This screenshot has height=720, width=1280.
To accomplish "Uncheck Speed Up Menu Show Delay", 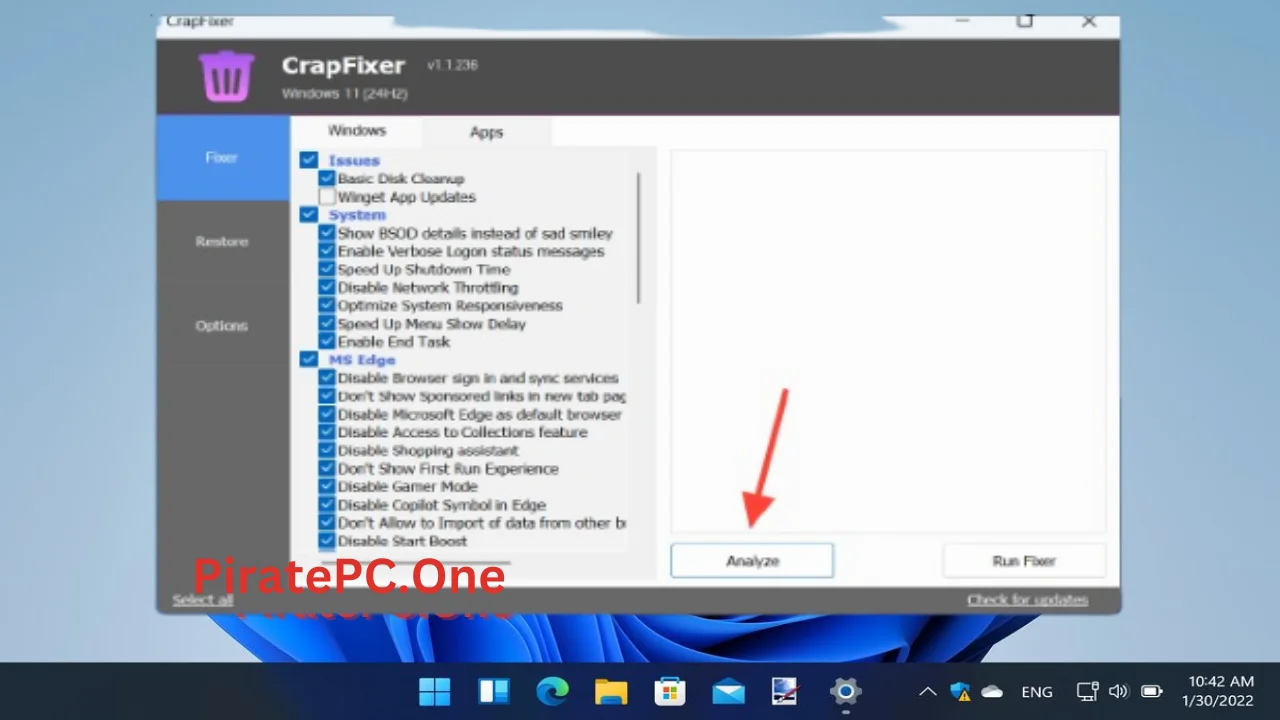I will coord(327,324).
